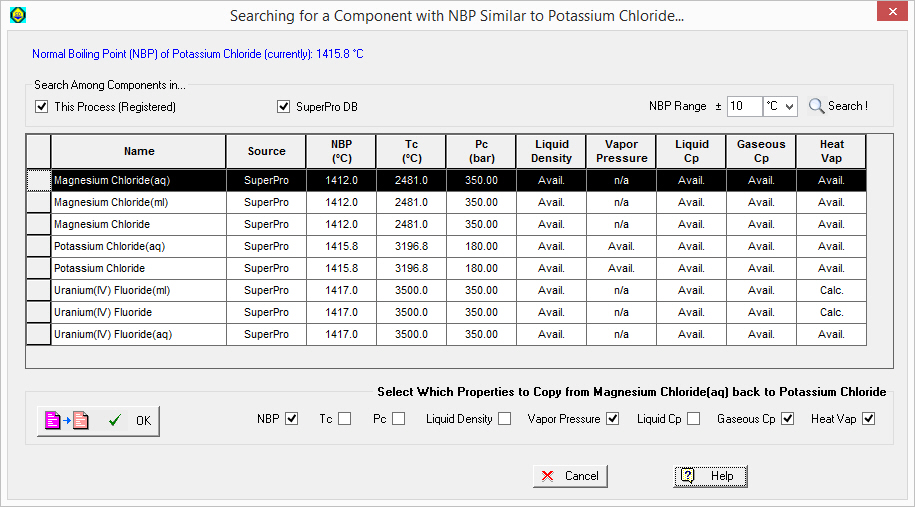Image resolution: width=915 pixels, height=507 pixels.
Task: Open Help for this dialog
Action: click(x=710, y=476)
